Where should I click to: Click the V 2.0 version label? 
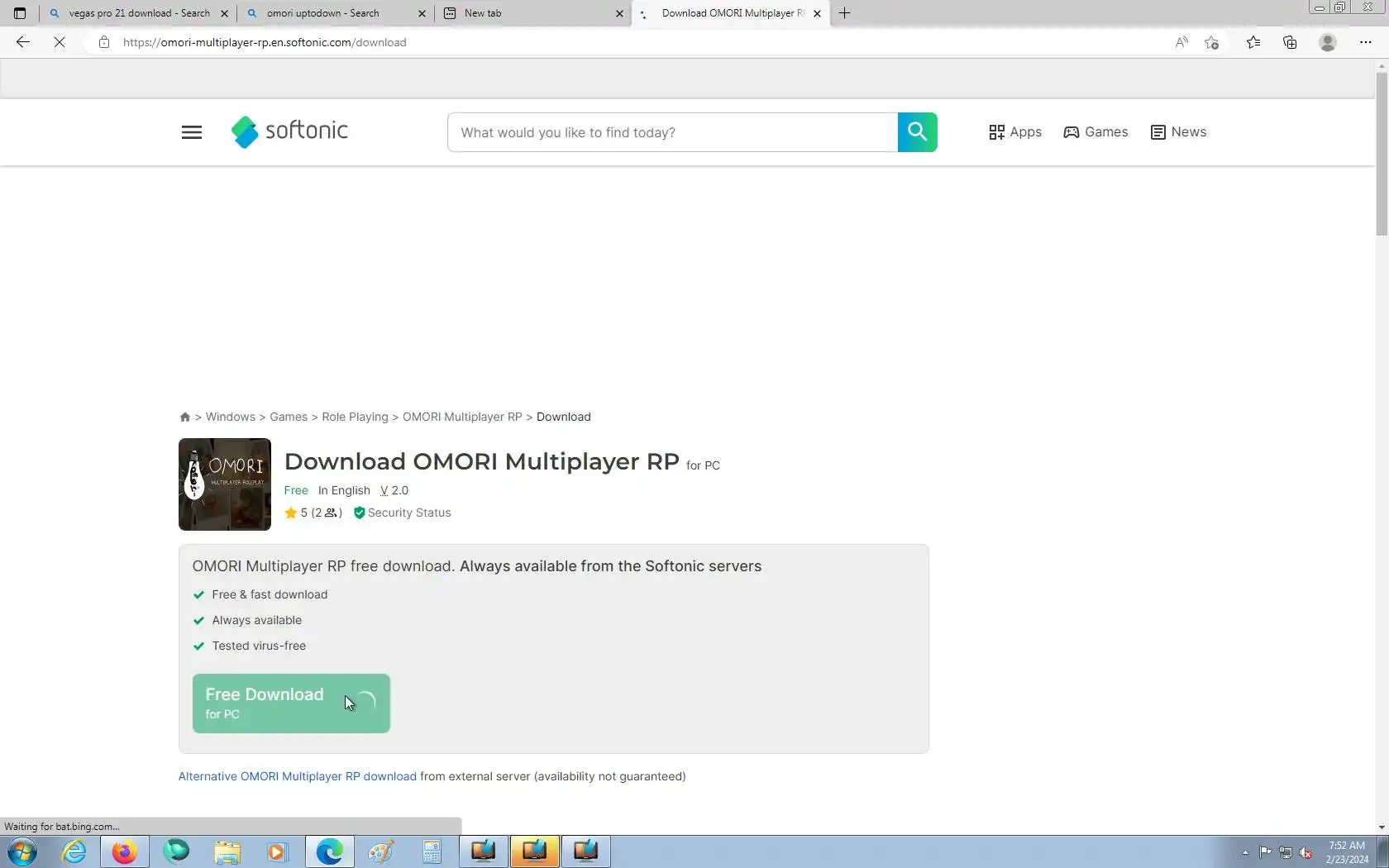click(x=394, y=491)
